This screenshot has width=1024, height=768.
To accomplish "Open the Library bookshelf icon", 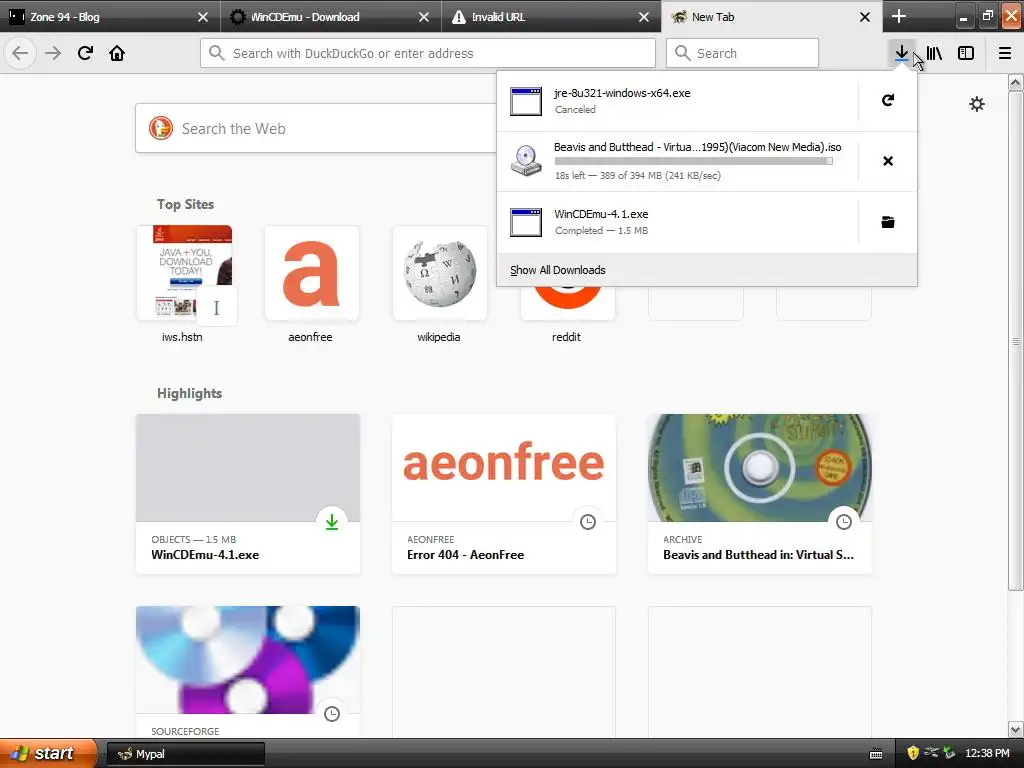I will [x=934, y=53].
